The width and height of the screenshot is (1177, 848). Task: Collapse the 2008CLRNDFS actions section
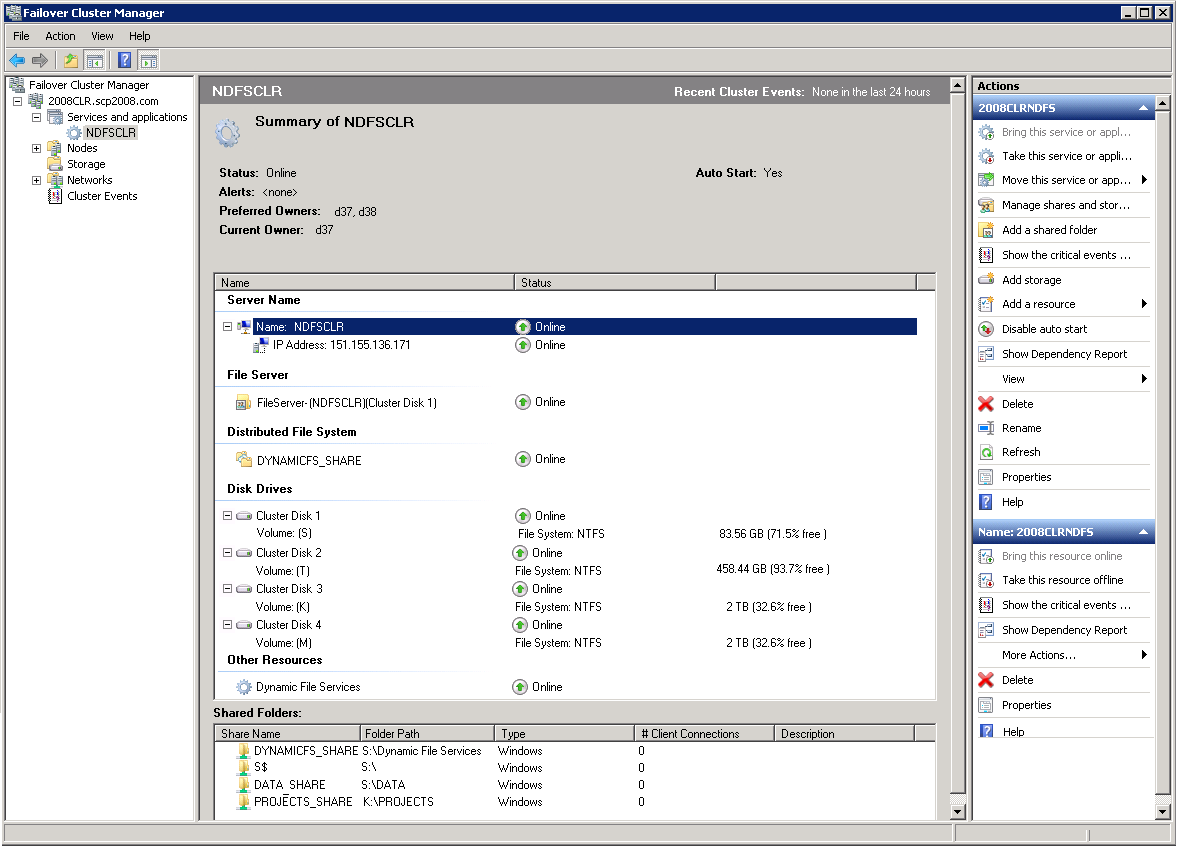tap(1143, 108)
